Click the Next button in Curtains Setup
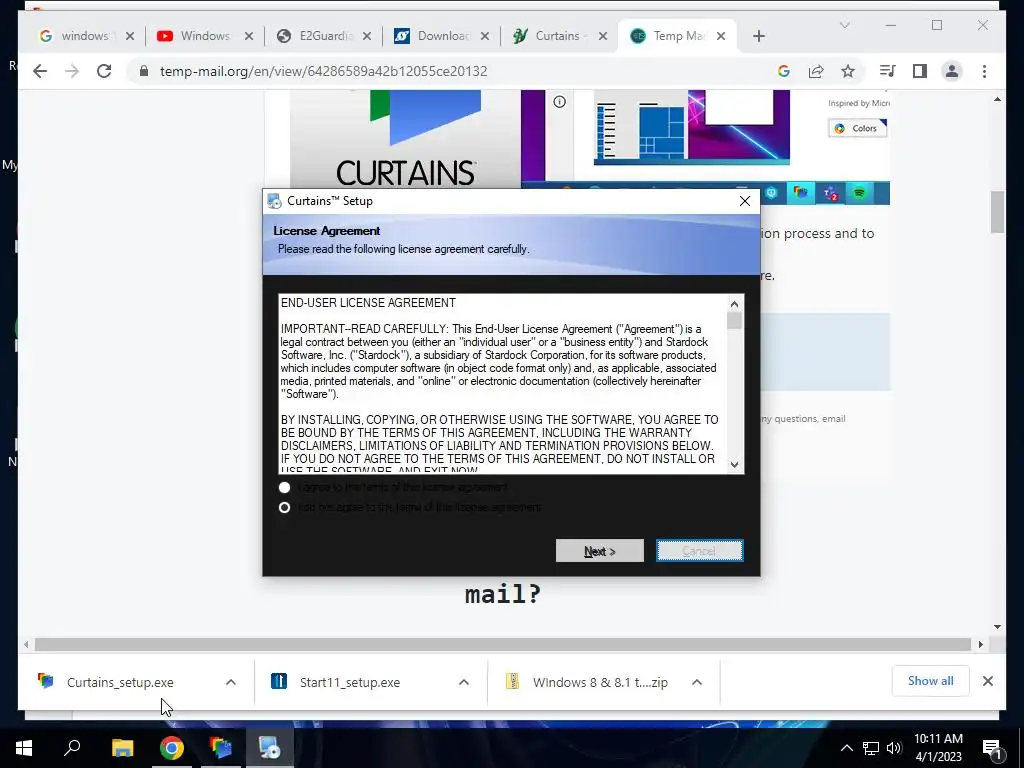Screen dimensions: 1024x768 pos(600,551)
